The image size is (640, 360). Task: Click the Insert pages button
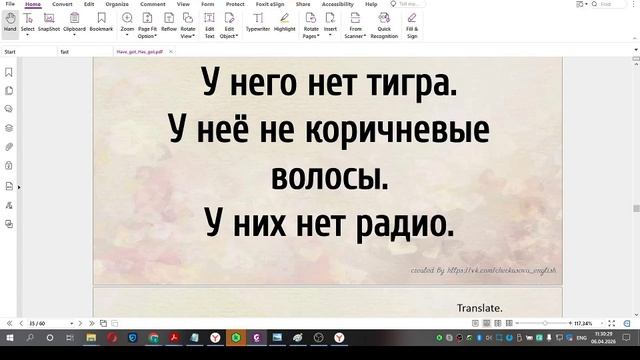coord(330,23)
